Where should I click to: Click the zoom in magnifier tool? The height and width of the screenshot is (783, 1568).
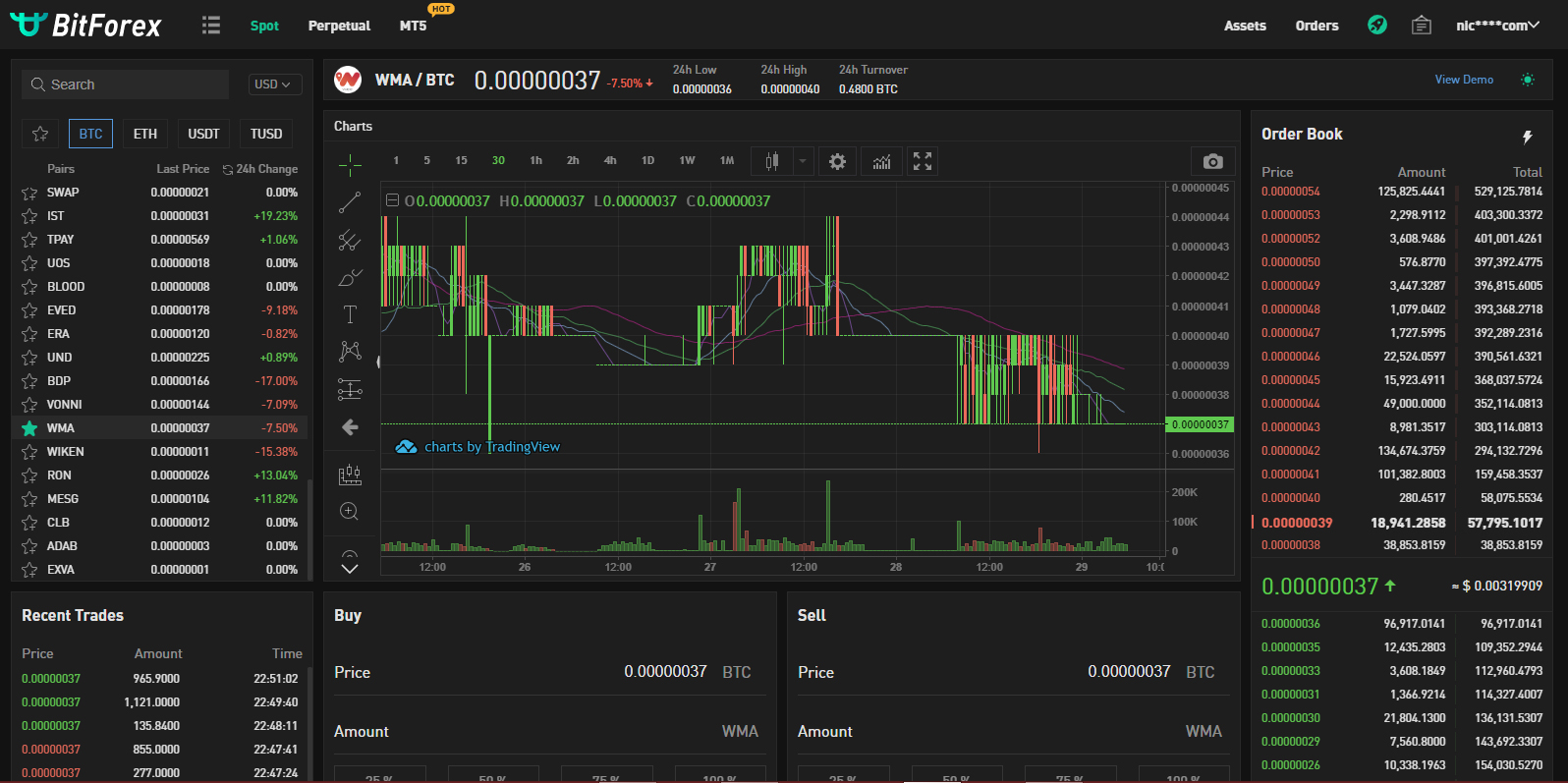pyautogui.click(x=349, y=511)
